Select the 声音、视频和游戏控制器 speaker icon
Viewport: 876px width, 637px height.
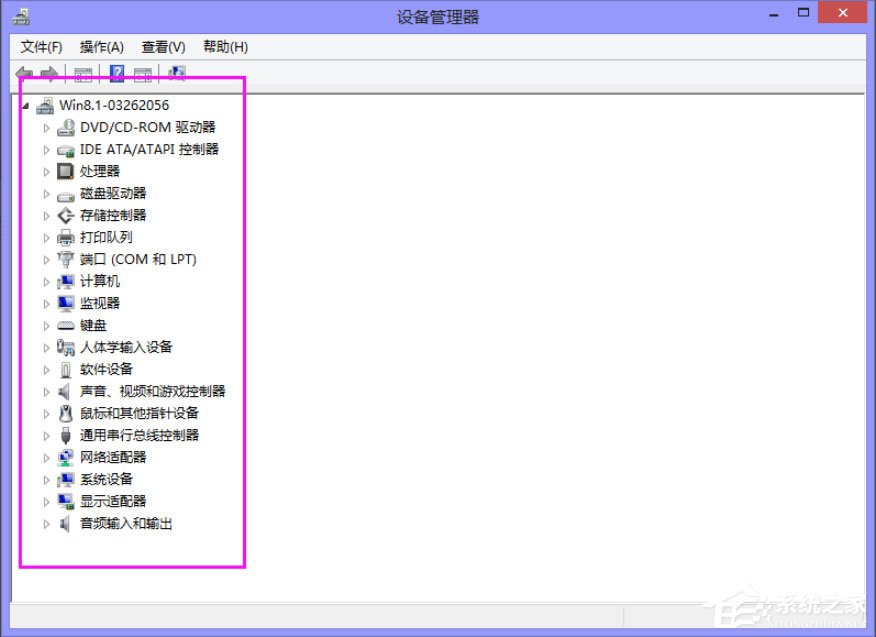[64, 391]
